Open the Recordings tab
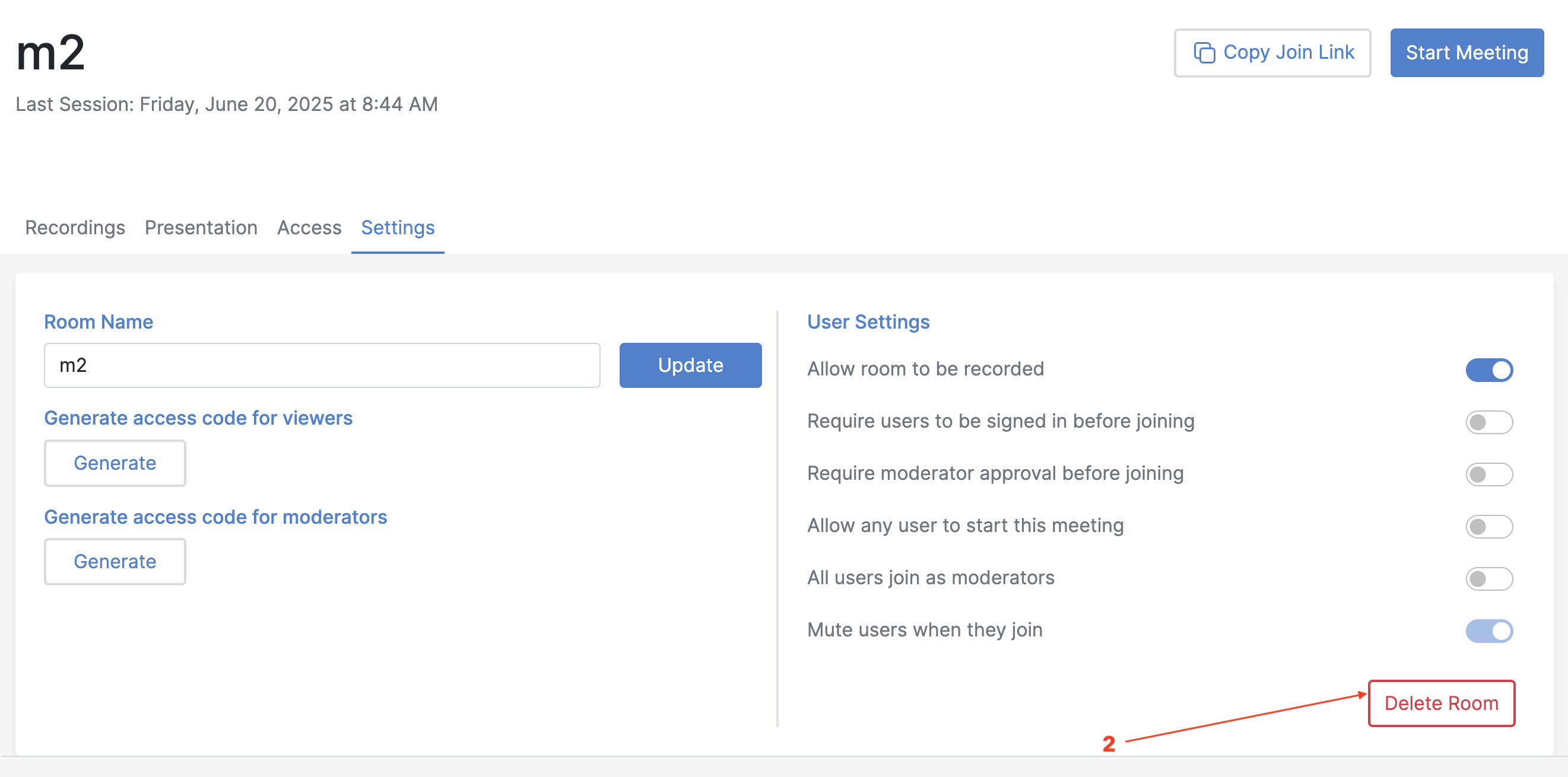This screenshot has width=1568, height=777. point(75,228)
